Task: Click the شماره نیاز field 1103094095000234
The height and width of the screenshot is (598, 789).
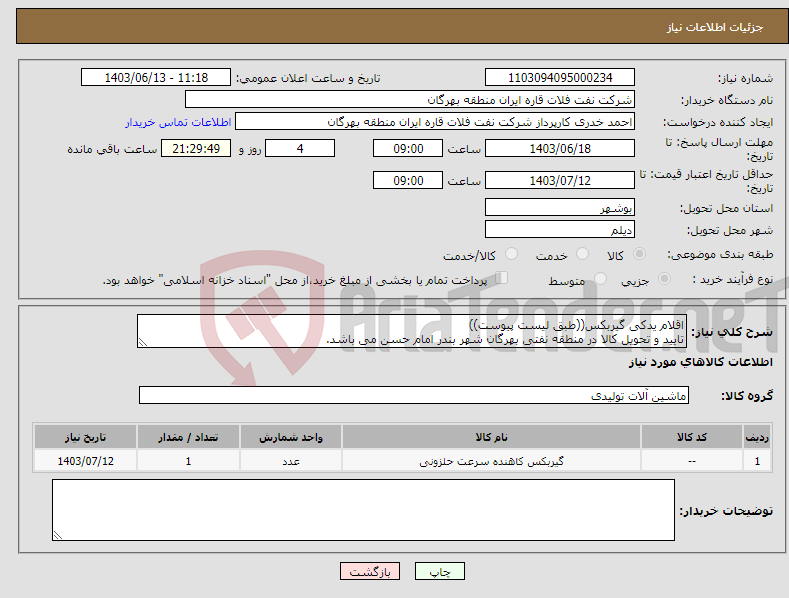Action: 560,78
